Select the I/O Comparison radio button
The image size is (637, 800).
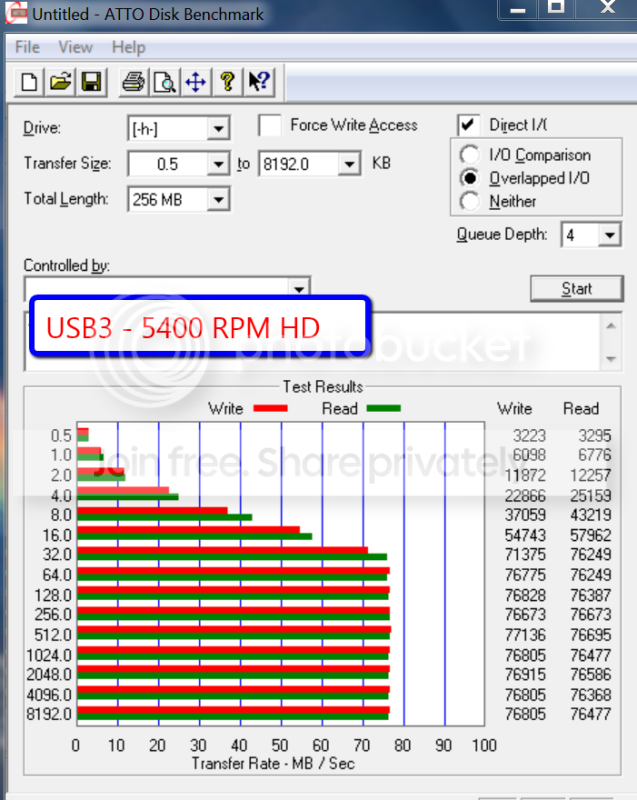[469, 155]
